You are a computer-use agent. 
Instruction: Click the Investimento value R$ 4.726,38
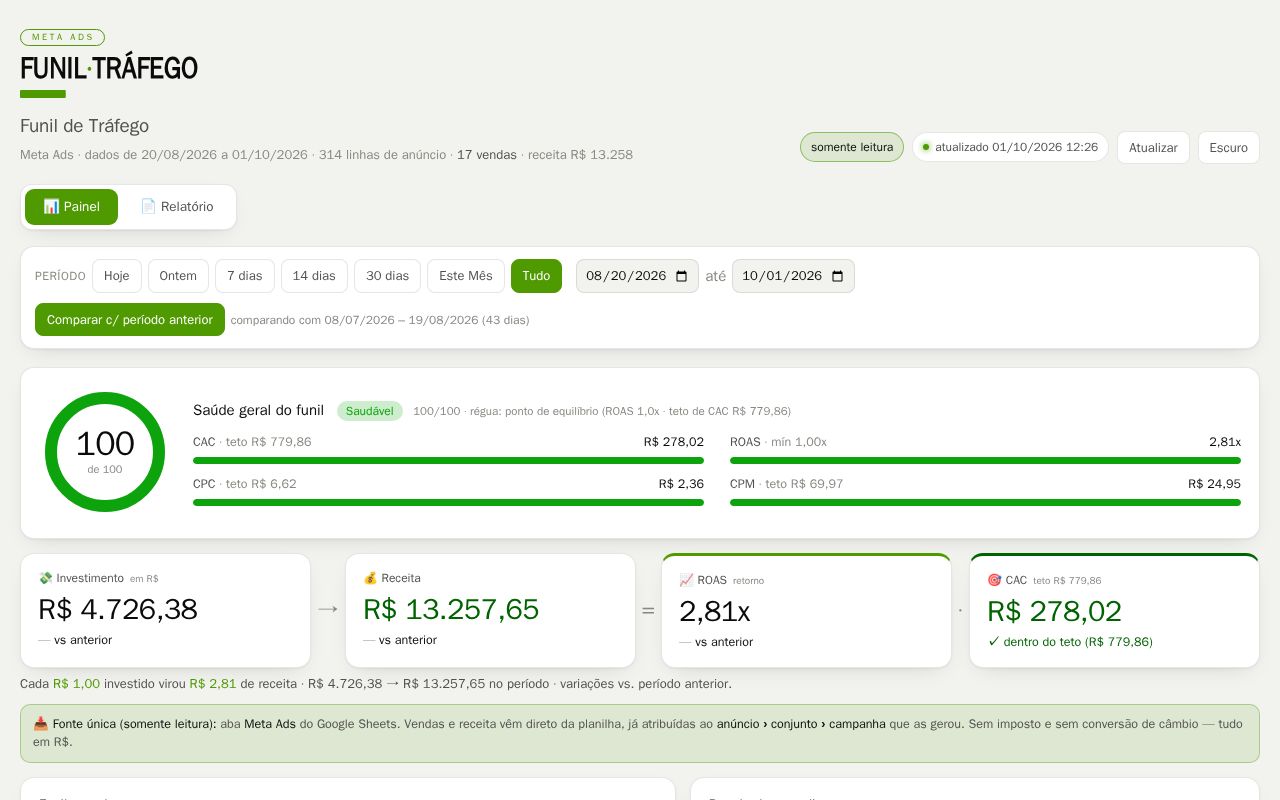(x=118, y=609)
